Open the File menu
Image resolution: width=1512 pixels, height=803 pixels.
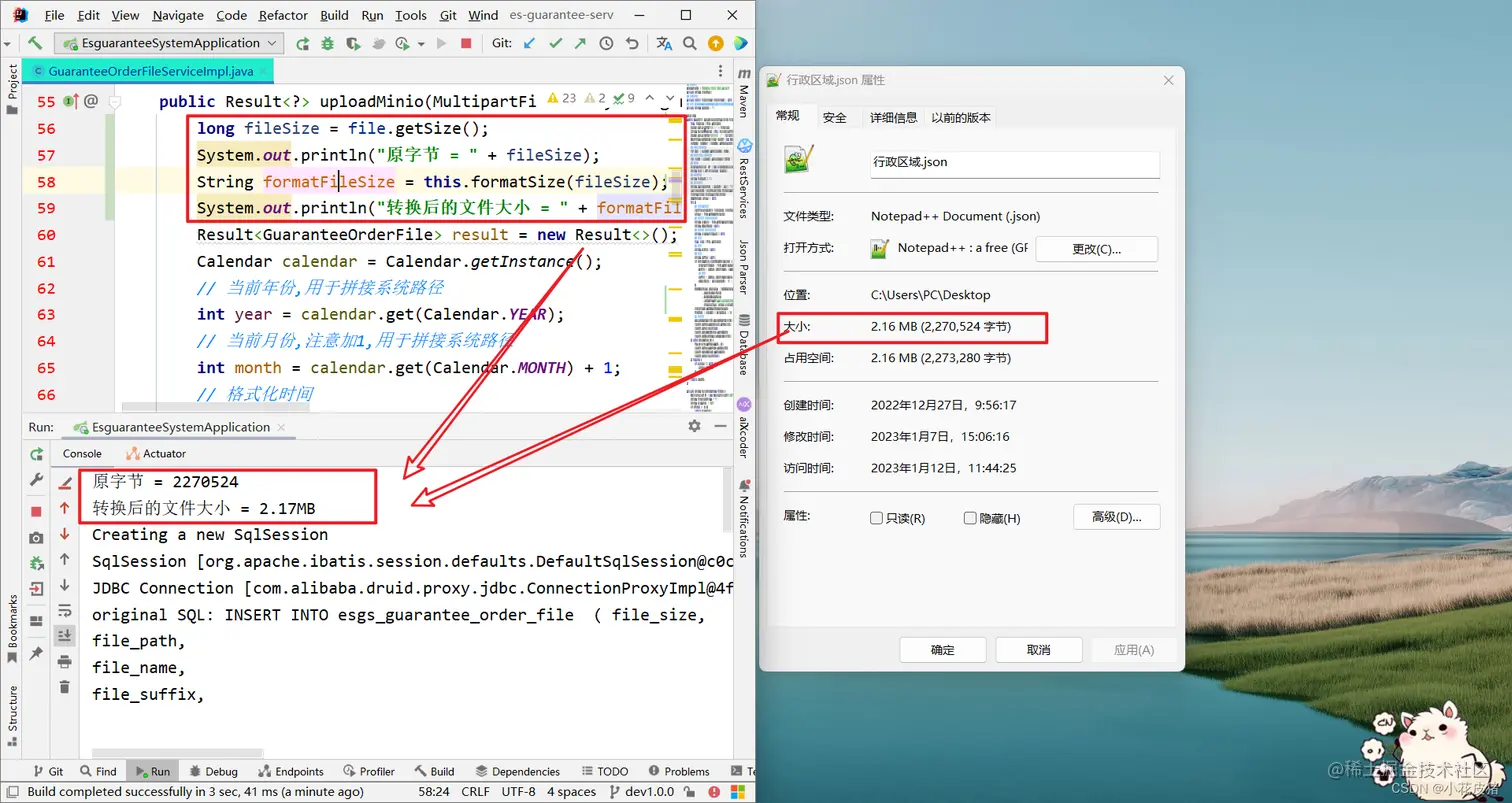point(55,15)
